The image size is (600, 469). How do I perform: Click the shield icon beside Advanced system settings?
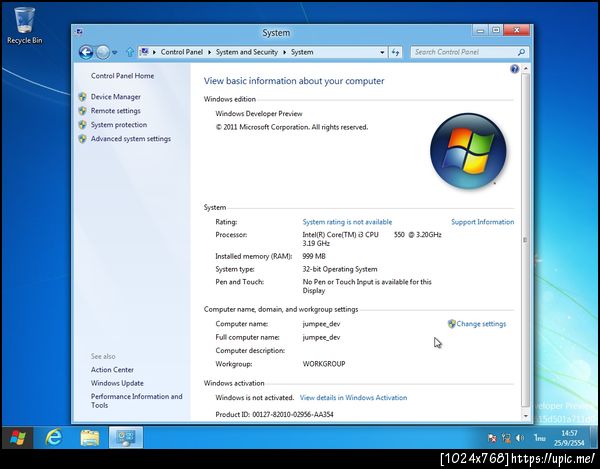(x=82, y=139)
